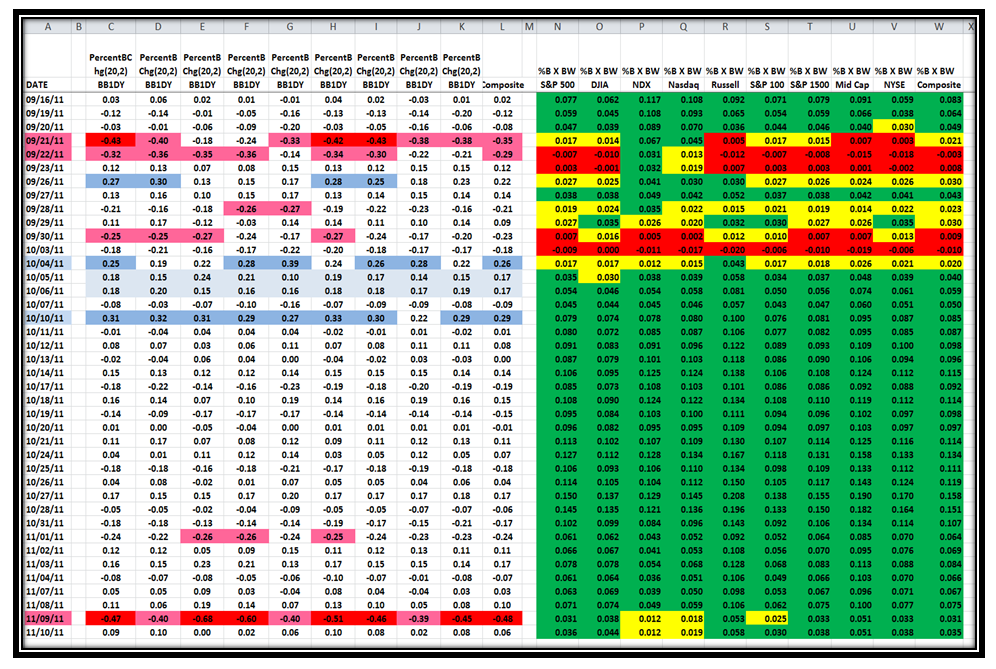Viewport: 996px width, 669px height.
Task: Click the S&P 1500 column label
Action: tap(810, 85)
